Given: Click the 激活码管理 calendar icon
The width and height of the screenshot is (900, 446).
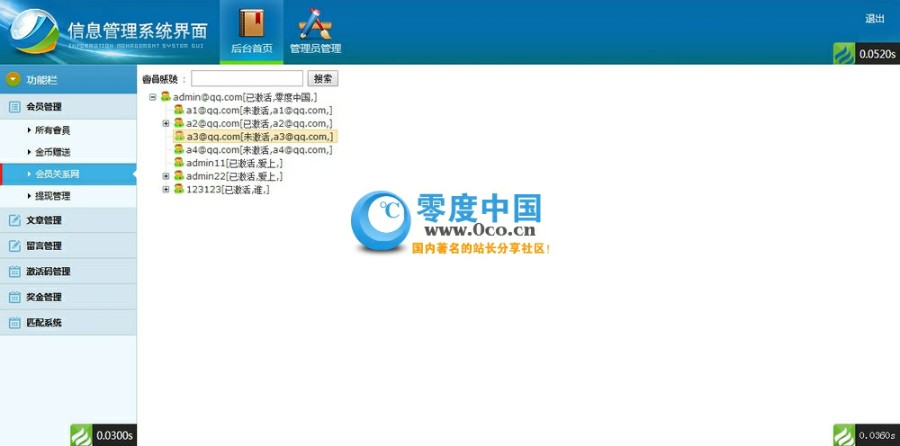Looking at the screenshot, I should [15, 272].
